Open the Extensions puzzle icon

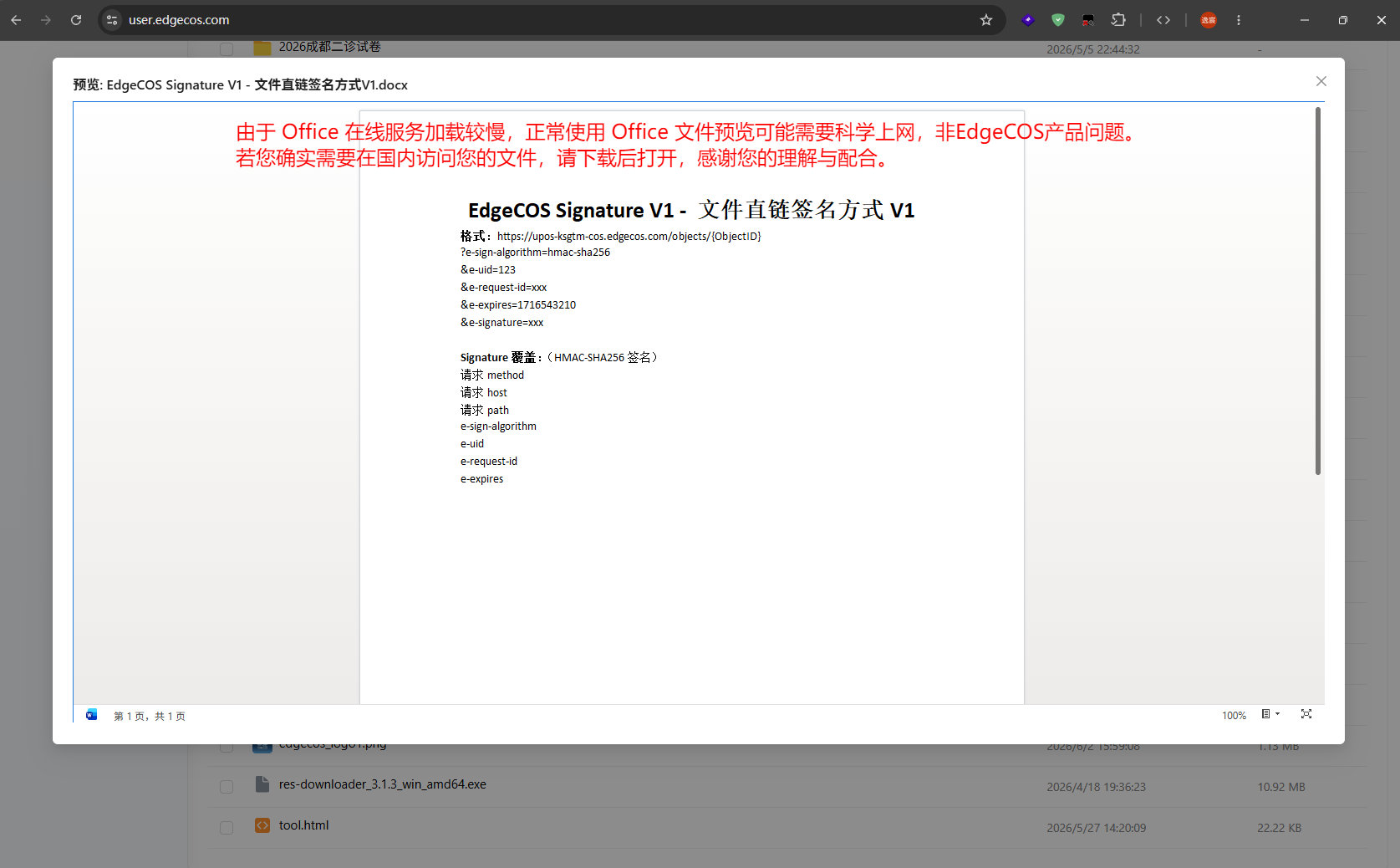(1118, 20)
